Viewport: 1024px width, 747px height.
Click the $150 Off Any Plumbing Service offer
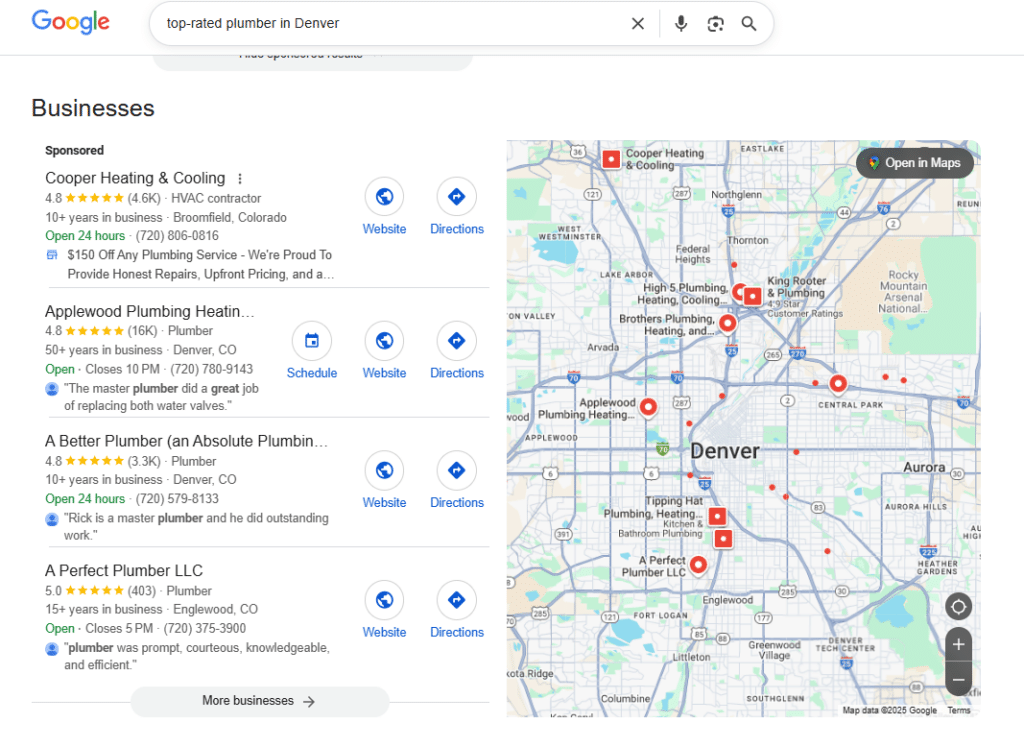[200, 264]
